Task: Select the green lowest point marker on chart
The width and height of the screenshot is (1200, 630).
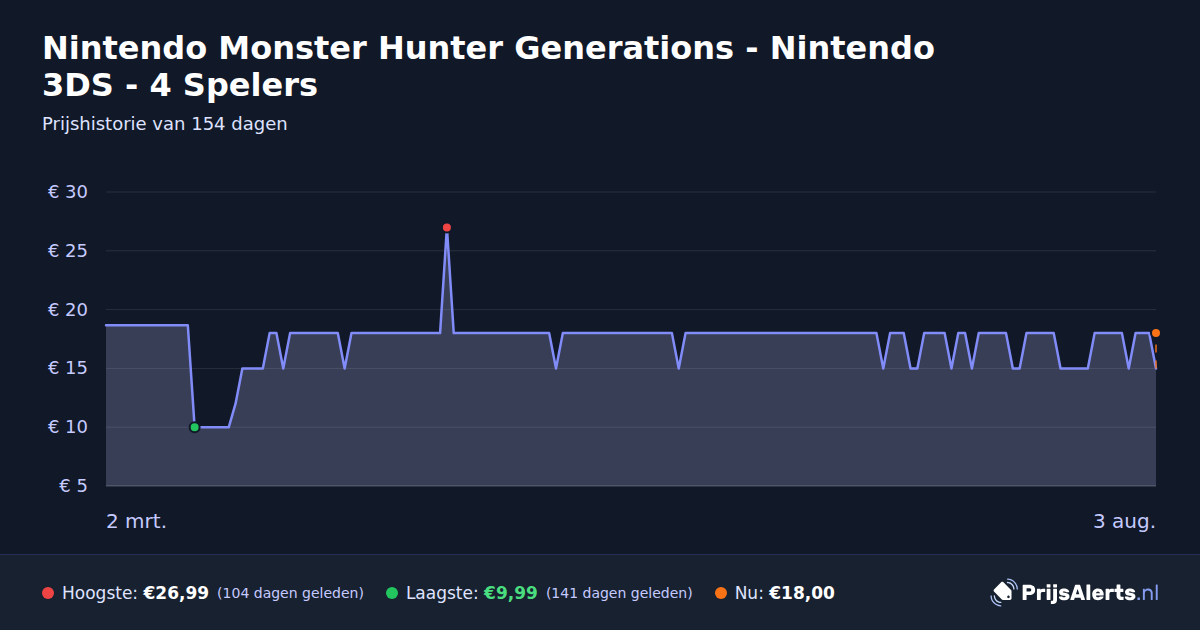Action: pyautogui.click(x=194, y=427)
